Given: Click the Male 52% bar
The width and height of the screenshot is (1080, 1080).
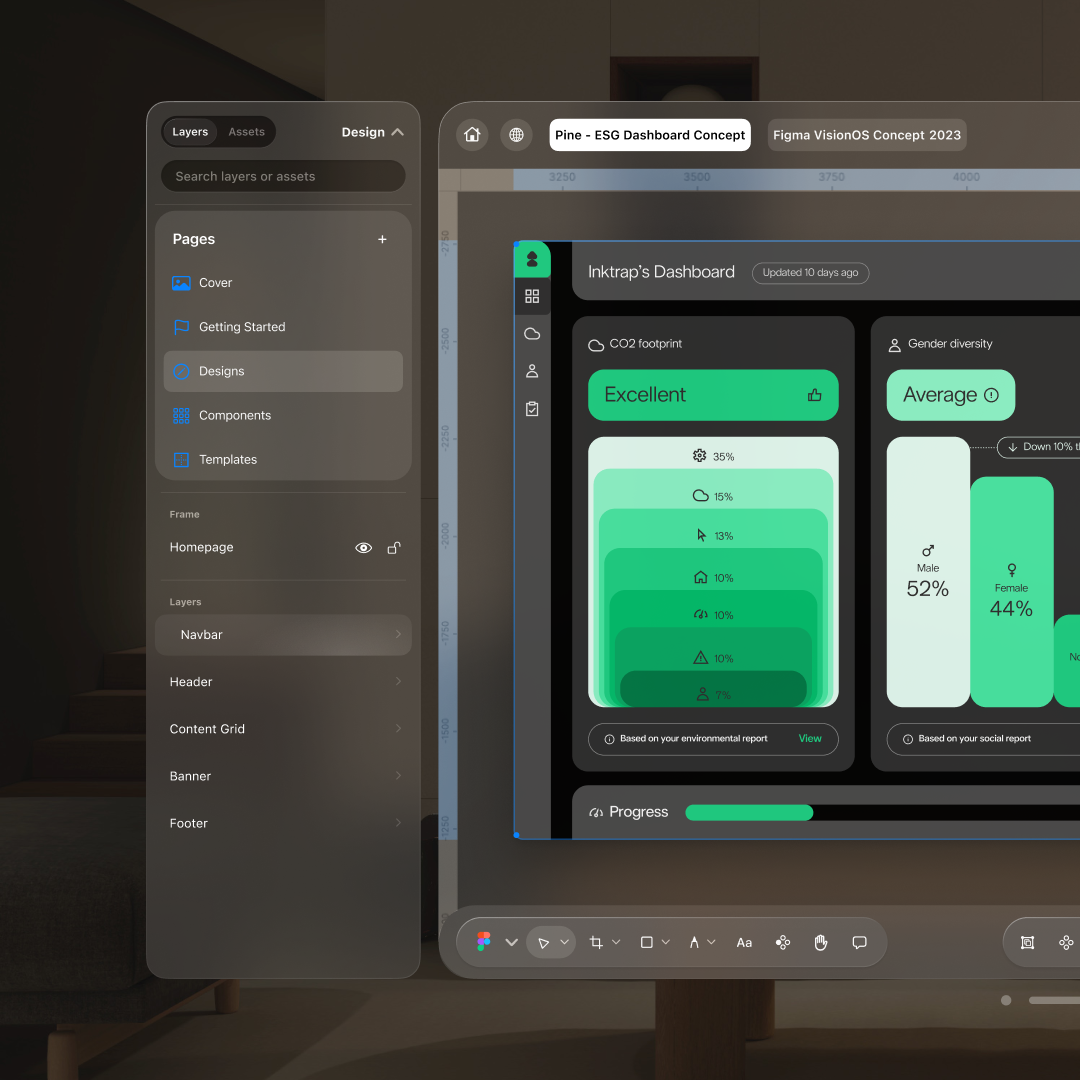Looking at the screenshot, I should point(928,572).
